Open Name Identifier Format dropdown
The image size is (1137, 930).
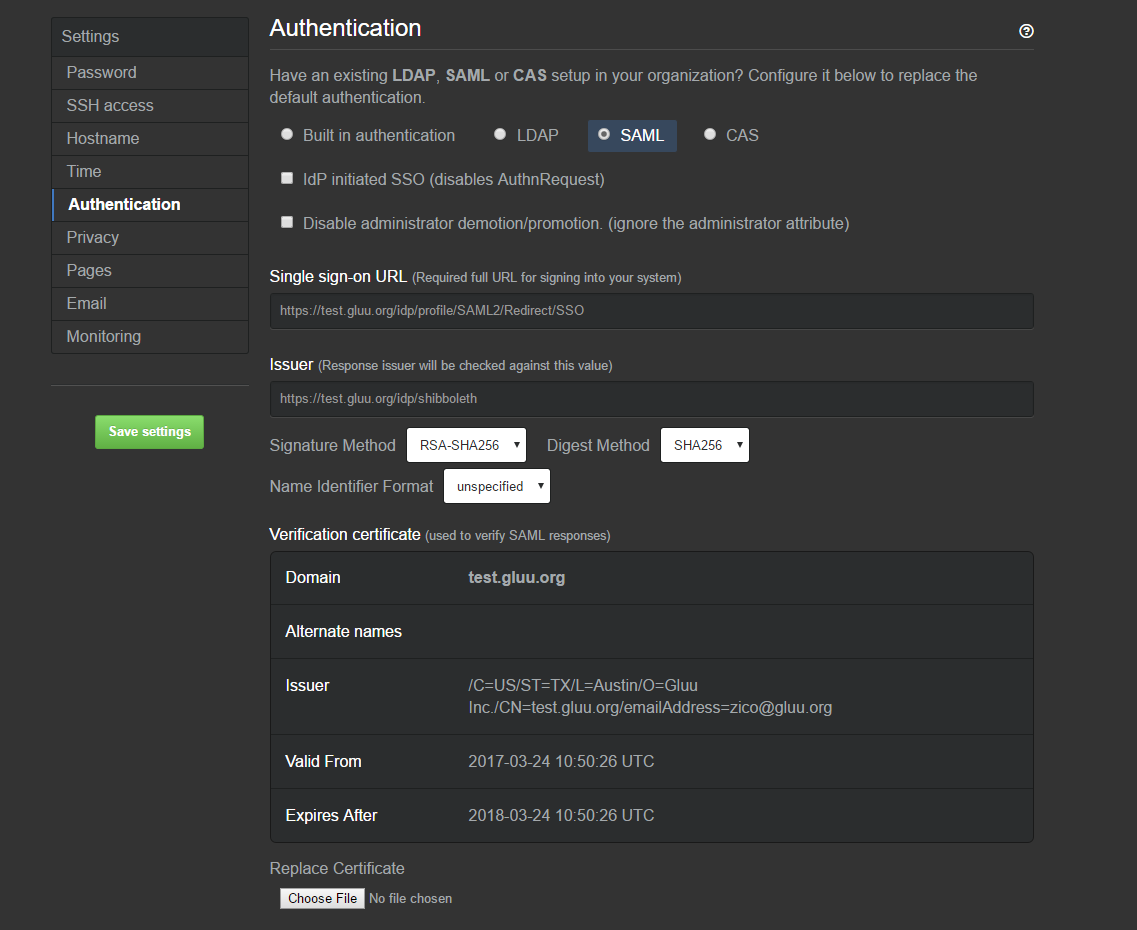(496, 486)
